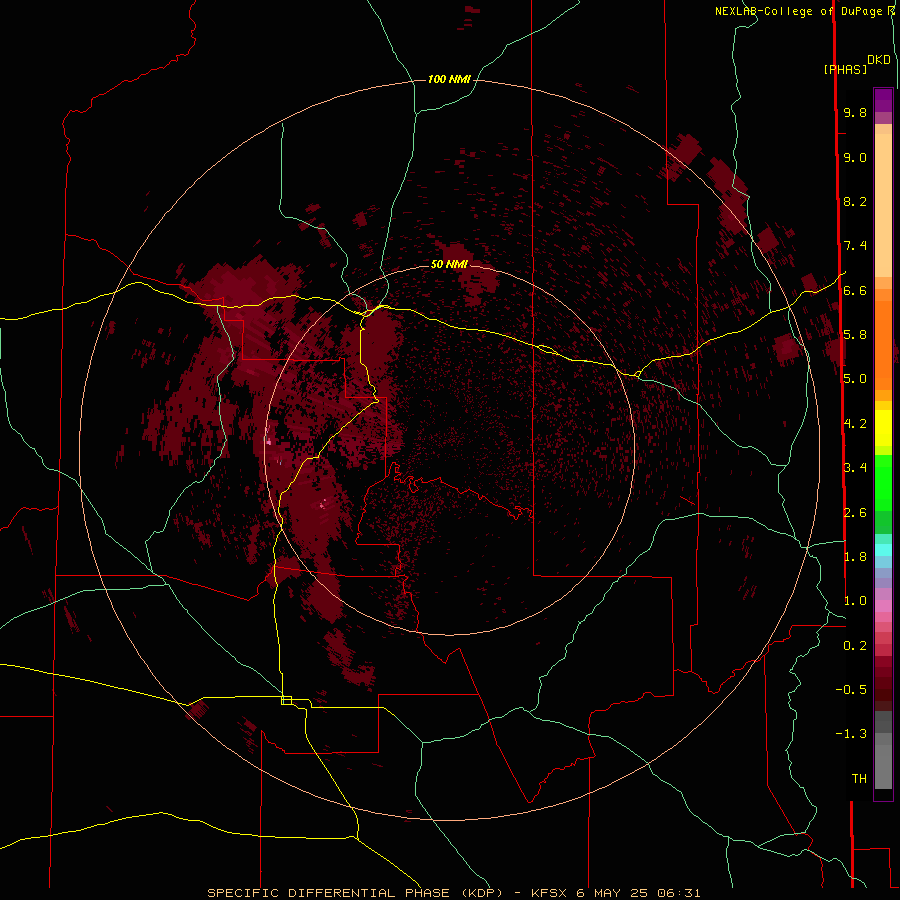The width and height of the screenshot is (900, 900).
Task: Click the 2.6 value on the color scale
Action: [855, 513]
